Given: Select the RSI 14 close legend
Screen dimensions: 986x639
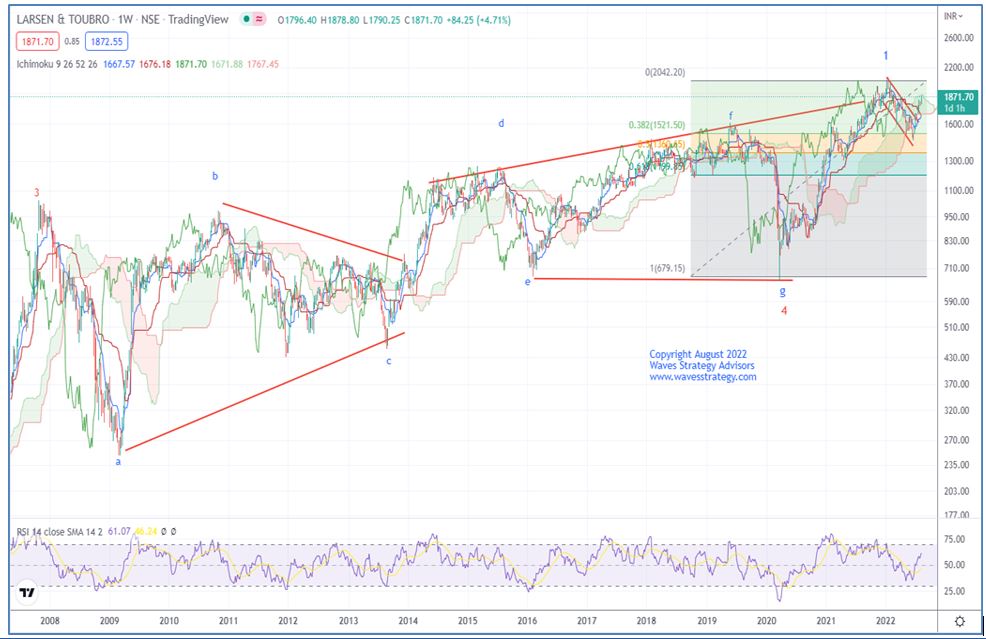Looking at the screenshot, I should 59,531.
